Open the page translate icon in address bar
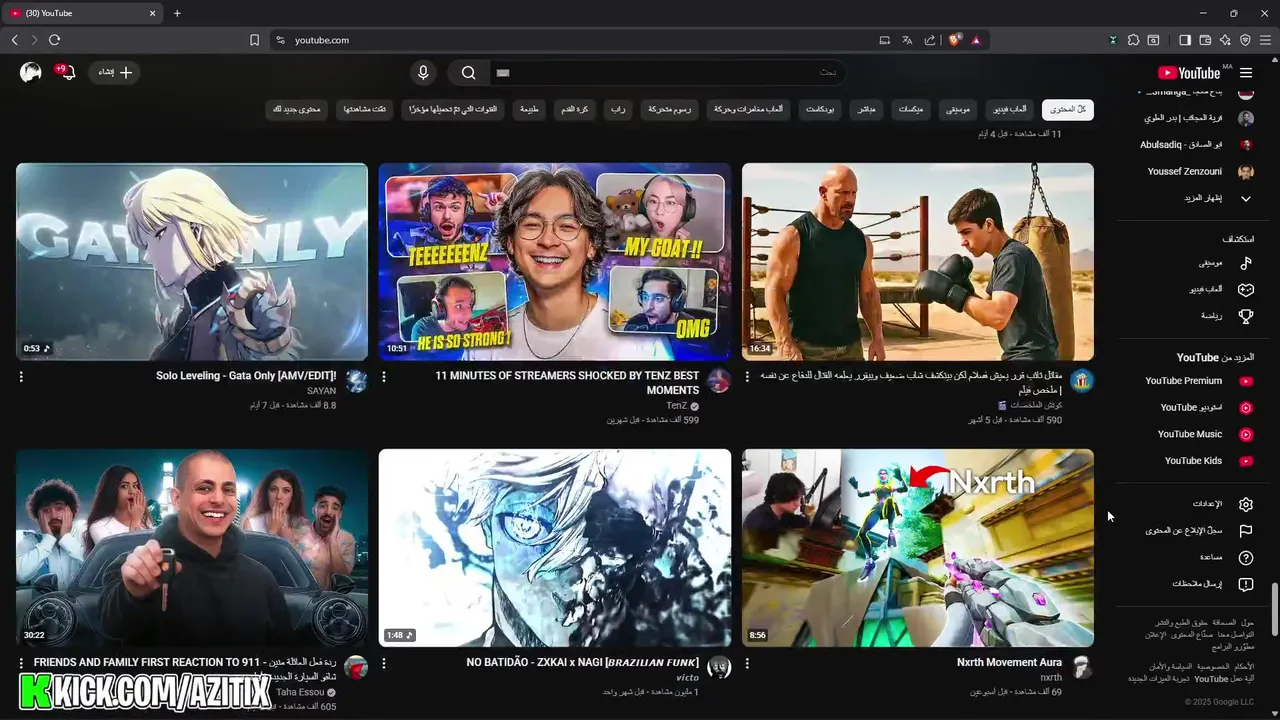 [x=907, y=40]
